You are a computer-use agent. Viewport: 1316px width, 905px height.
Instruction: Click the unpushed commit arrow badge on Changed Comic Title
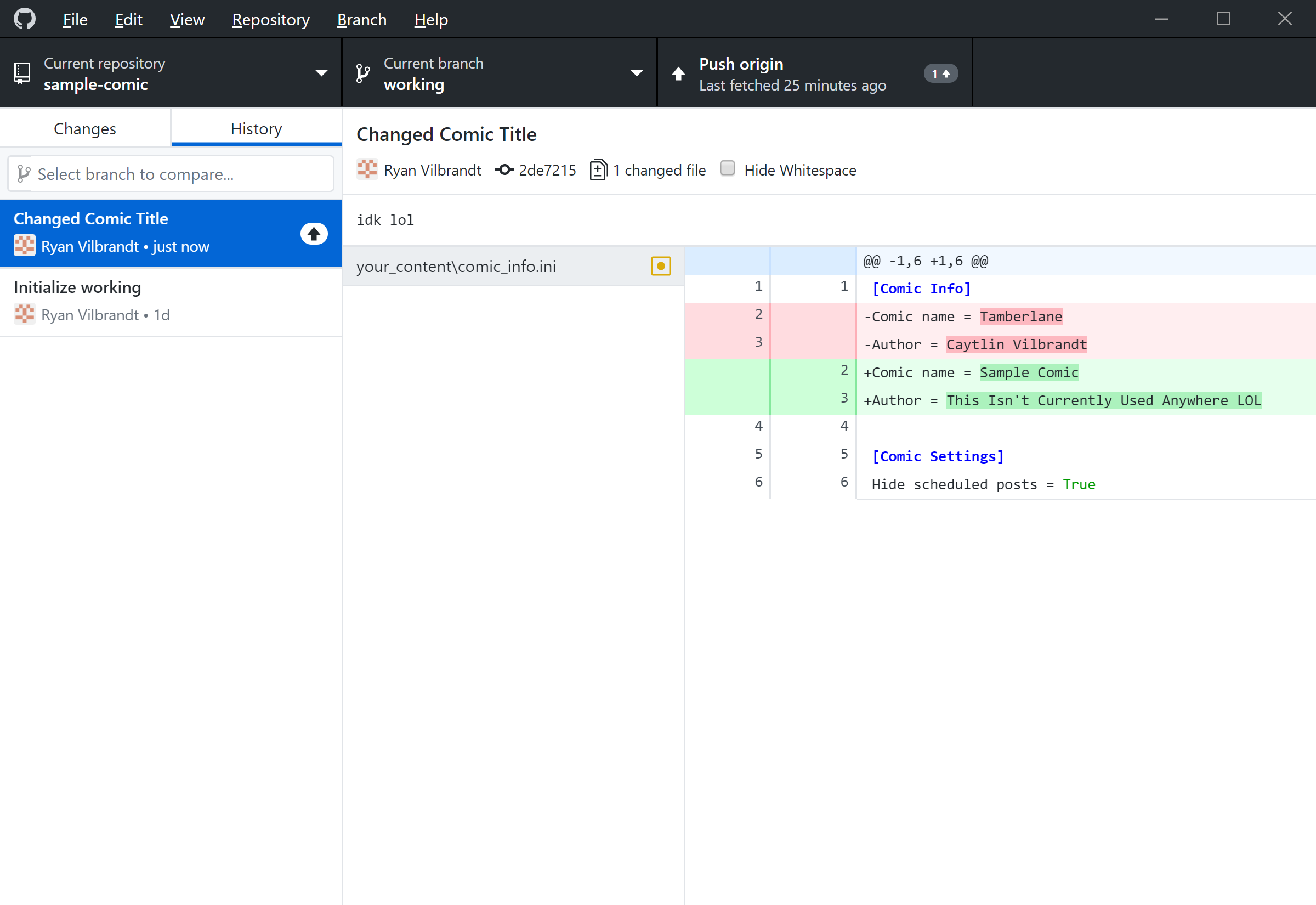(314, 234)
